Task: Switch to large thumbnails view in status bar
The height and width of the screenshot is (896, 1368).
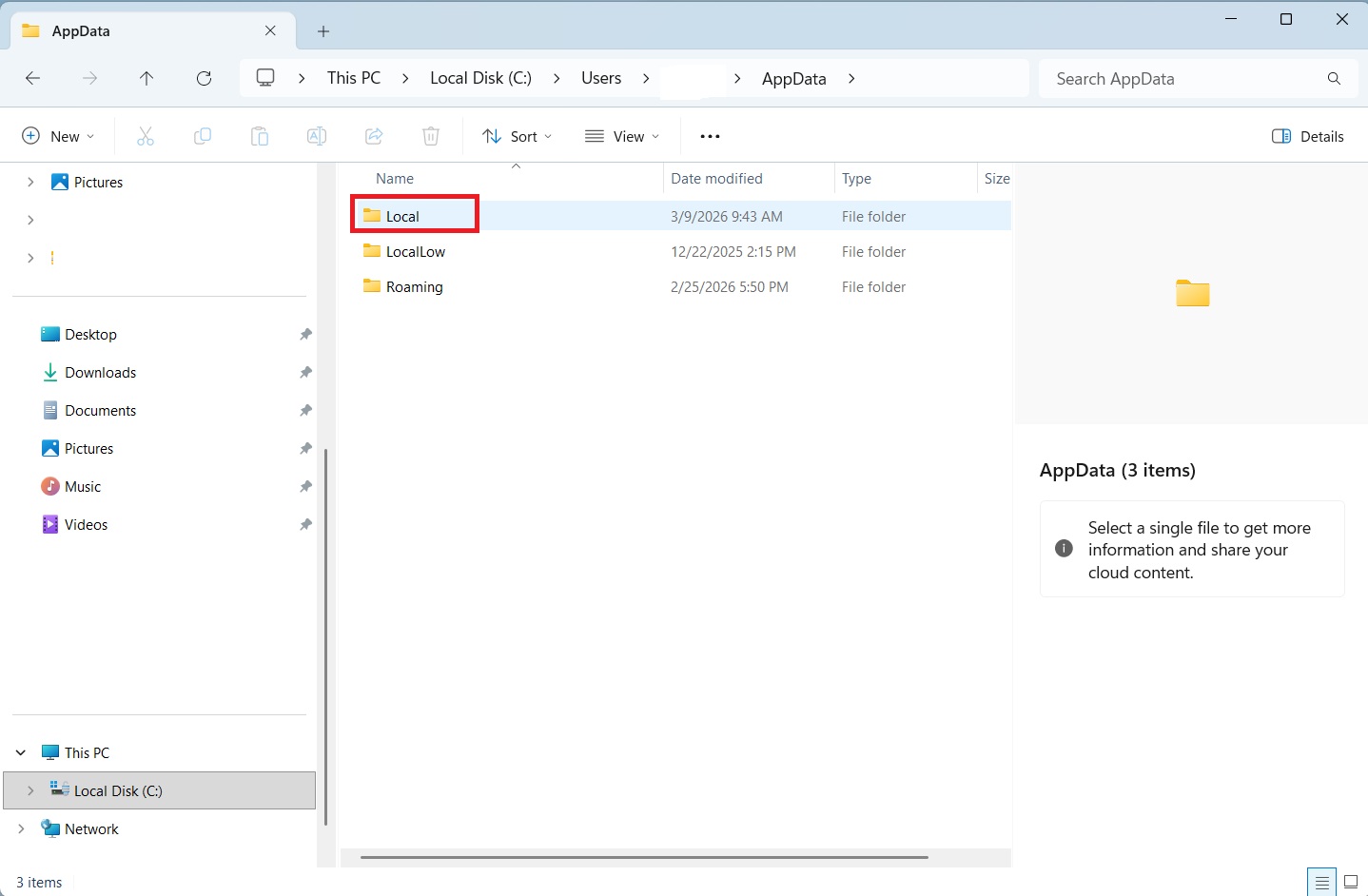Action: tap(1350, 882)
